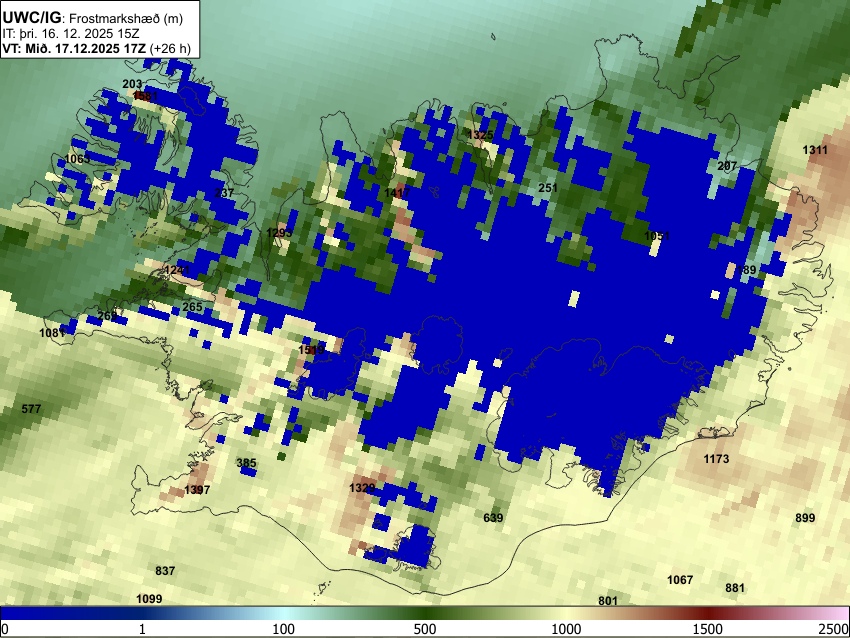Click map value 1051 in the east

point(657,236)
